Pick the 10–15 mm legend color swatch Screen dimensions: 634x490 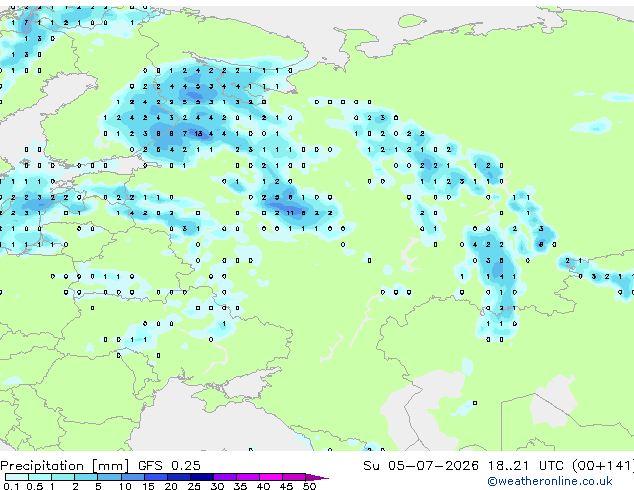tap(132, 477)
